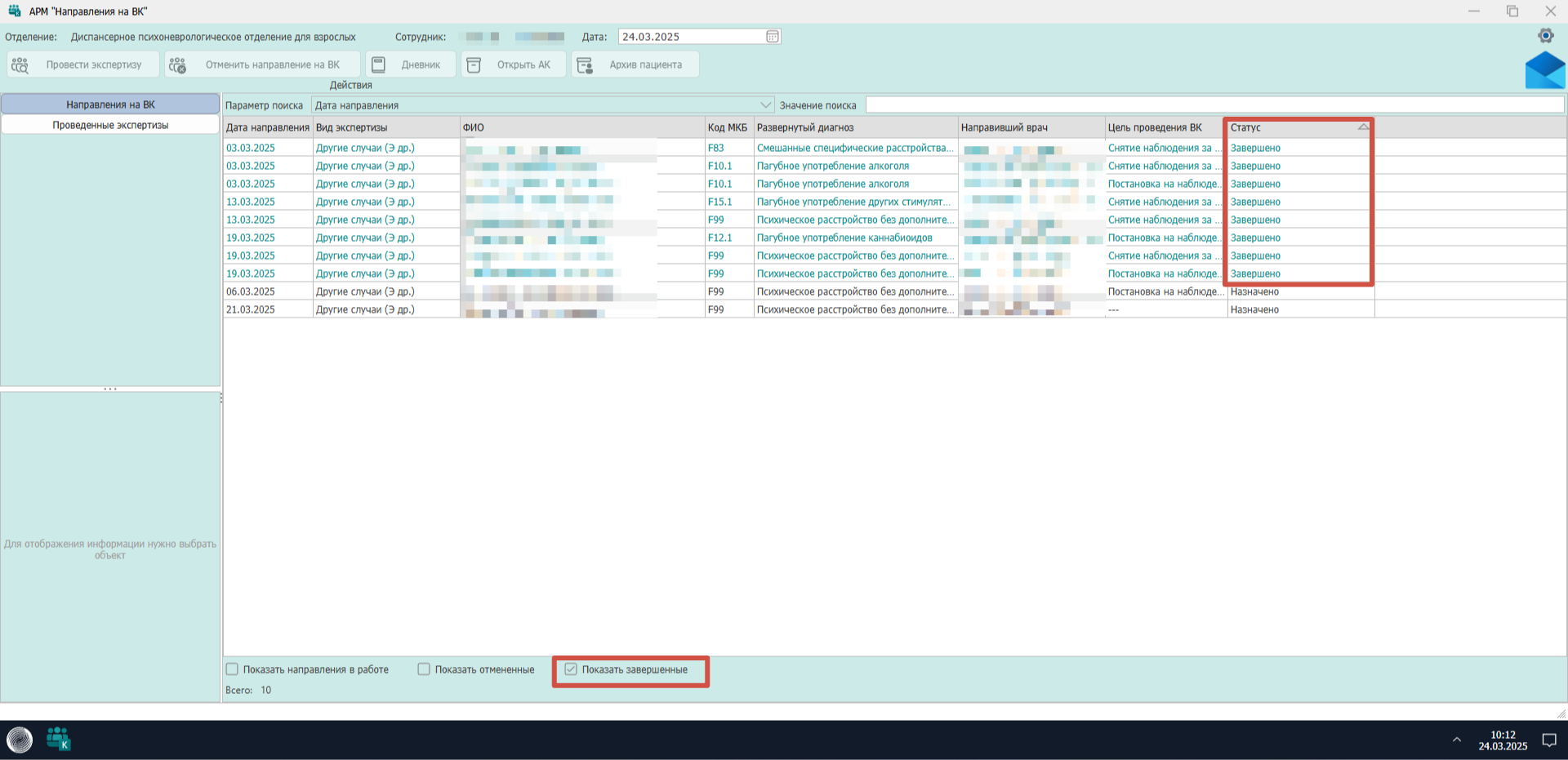Click the date field showing 24.03.2025

pos(700,37)
